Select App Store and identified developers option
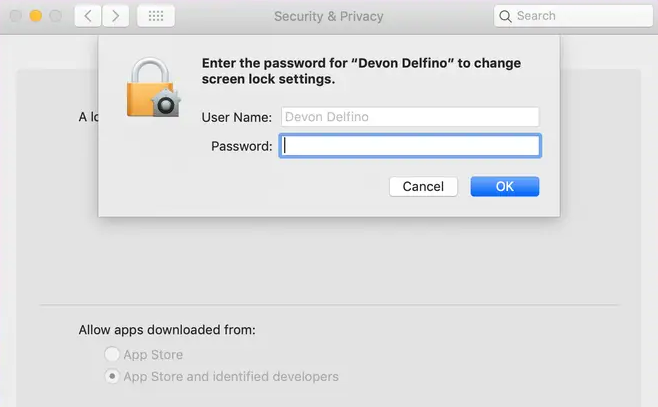This screenshot has width=658, height=407. (x=112, y=376)
